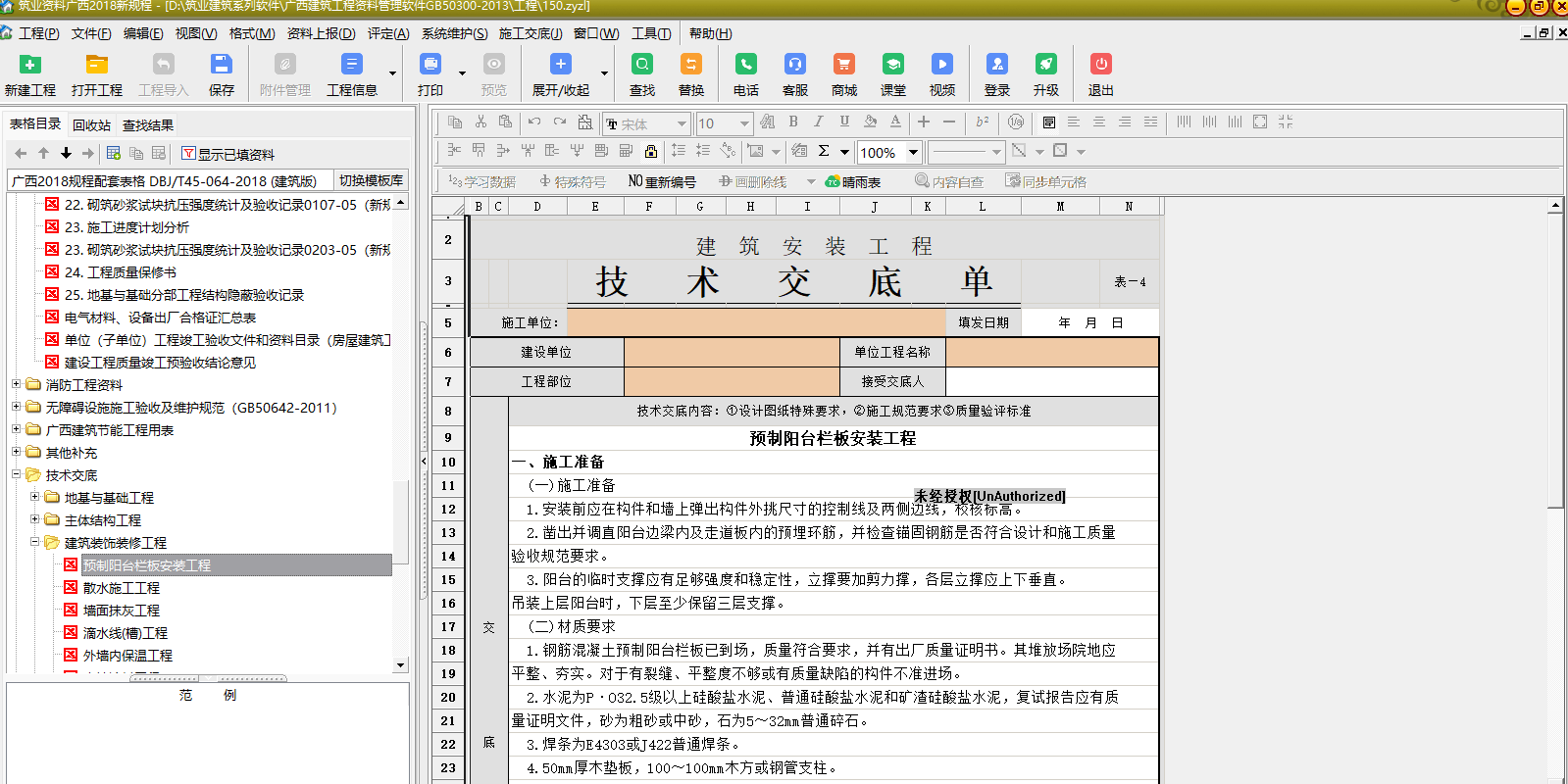Click the Mall (商城) shopping cart icon
Image resolution: width=1568 pixels, height=784 pixels.
843,65
